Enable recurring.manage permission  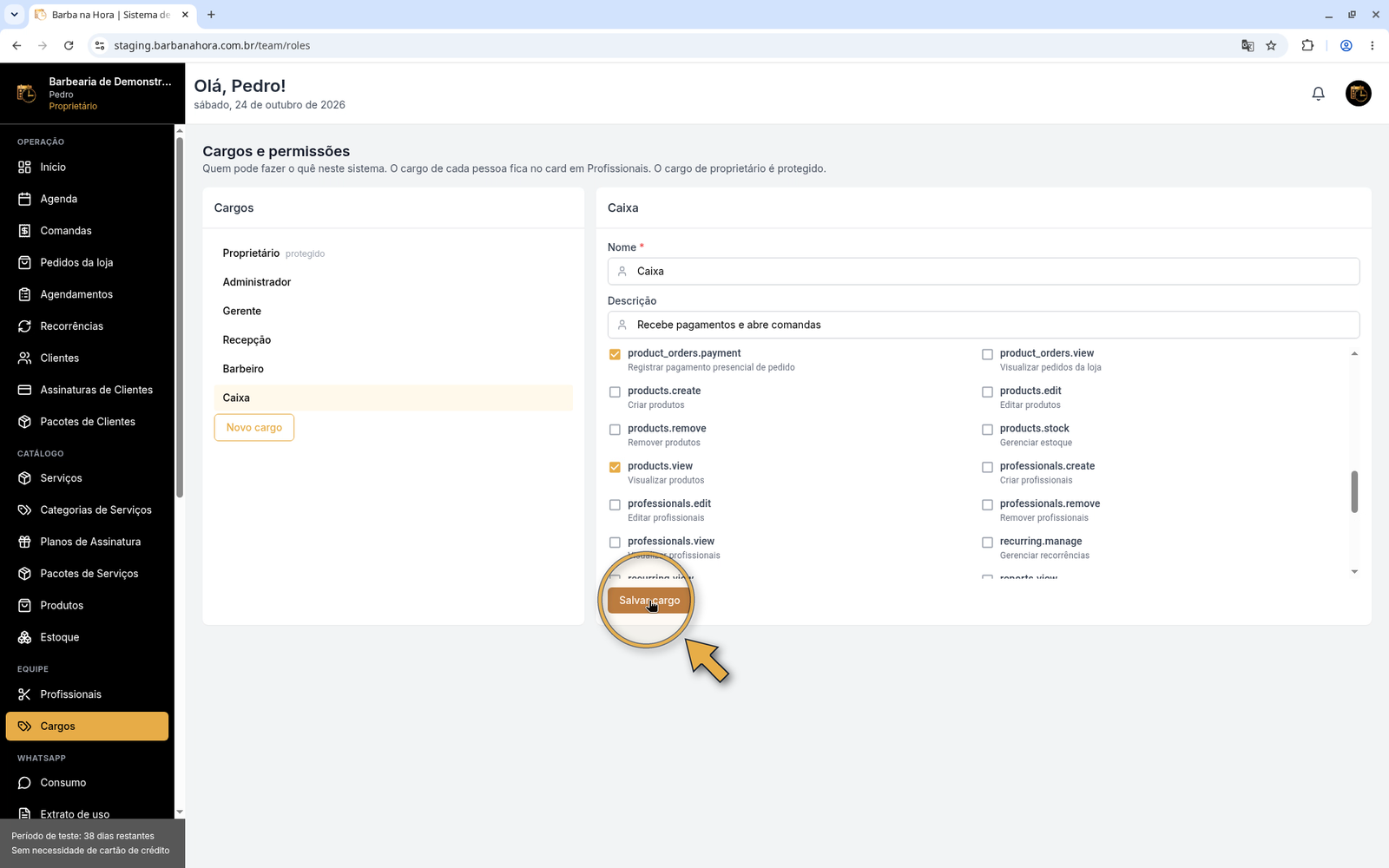[x=987, y=542]
